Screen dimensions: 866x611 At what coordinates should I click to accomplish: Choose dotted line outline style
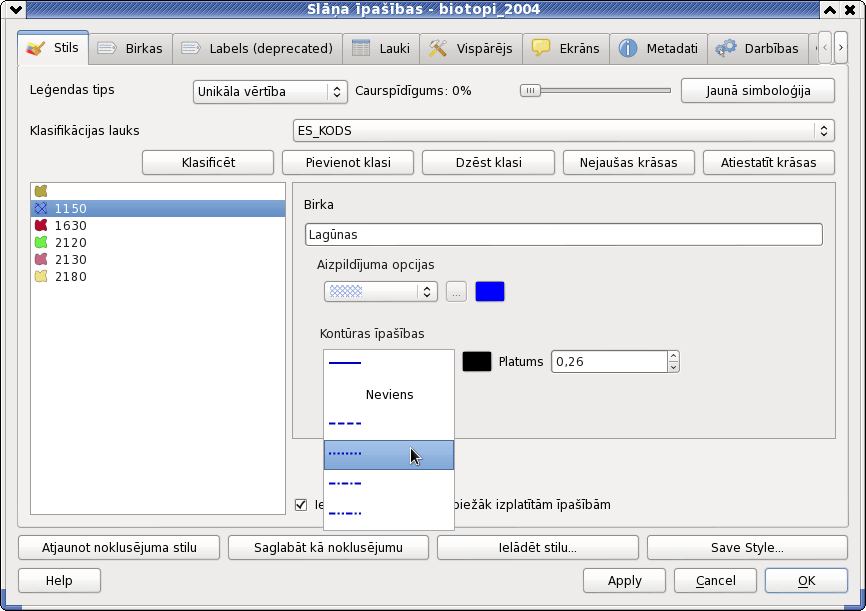tap(389, 455)
